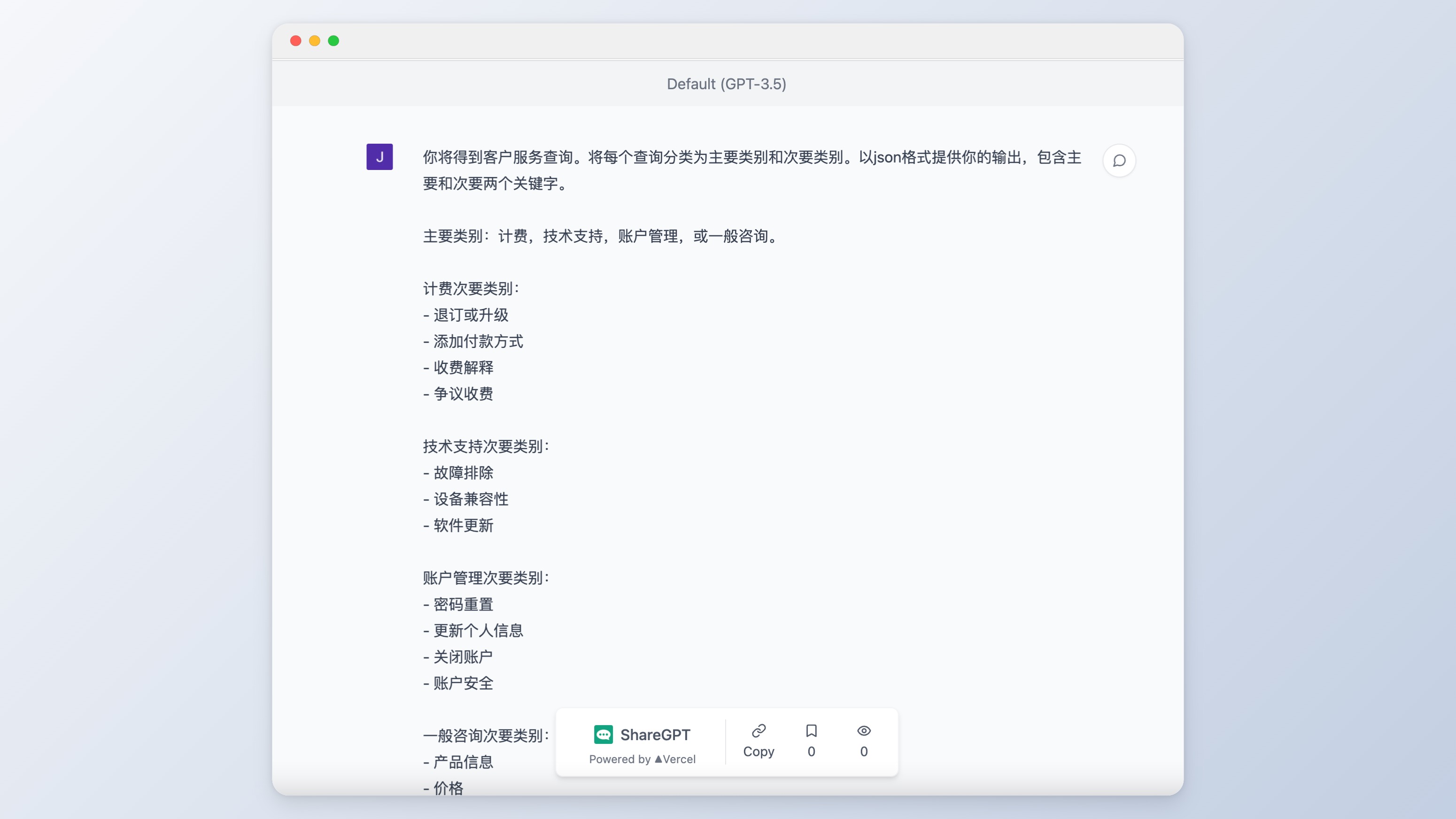Click the red close window button
Screen dimensions: 1456x819
point(295,41)
